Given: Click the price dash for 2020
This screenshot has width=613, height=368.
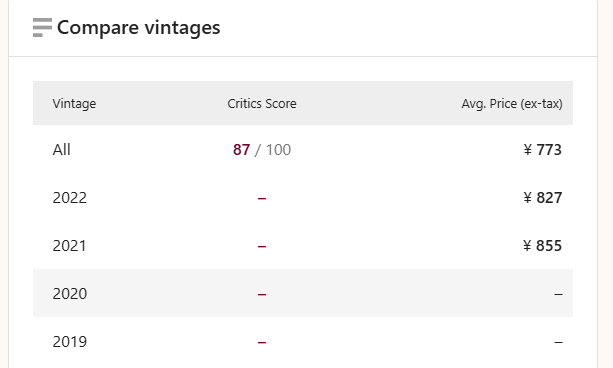Looking at the screenshot, I should pyautogui.click(x=558, y=294).
